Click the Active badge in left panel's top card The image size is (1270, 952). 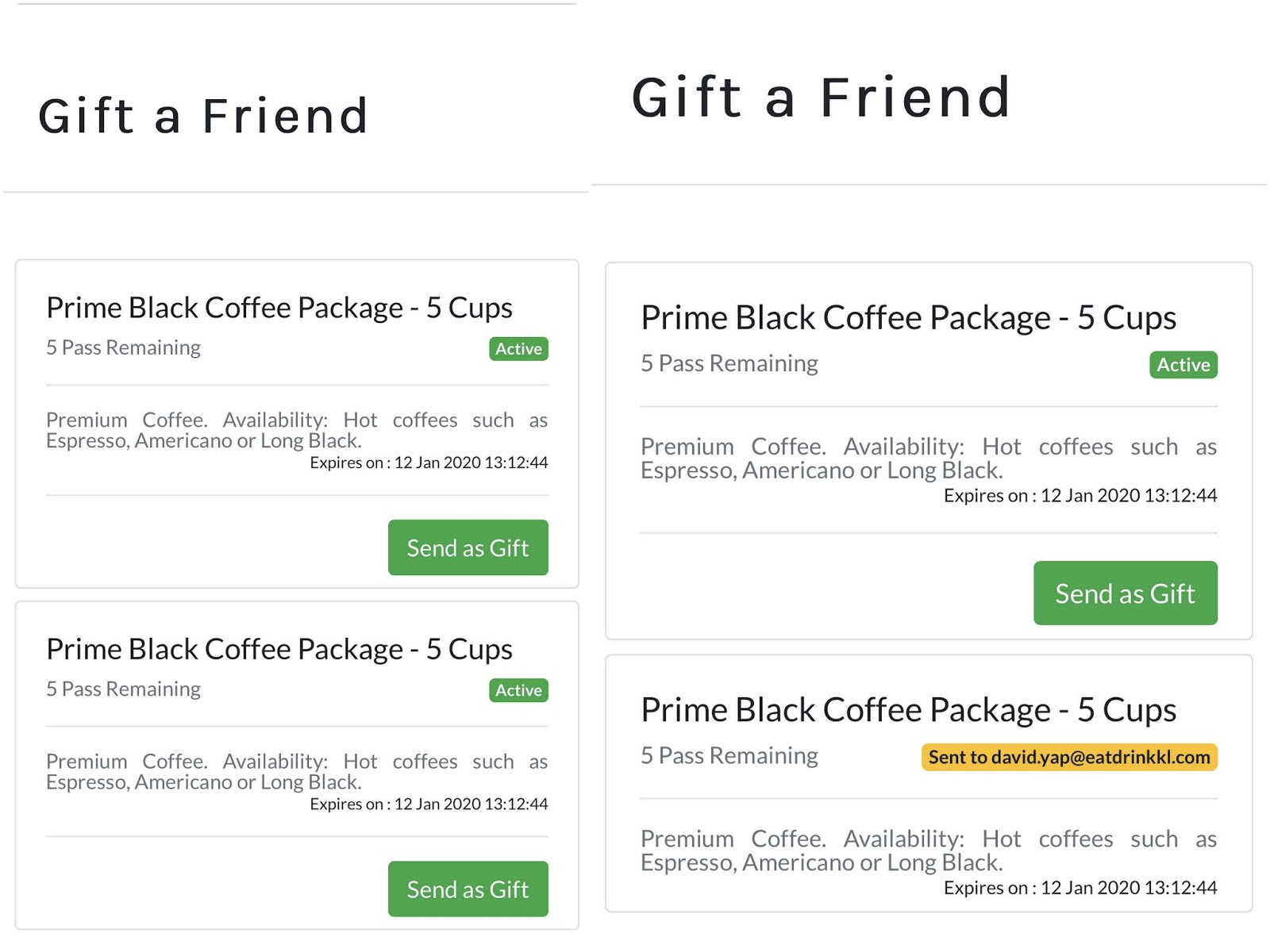coord(518,349)
